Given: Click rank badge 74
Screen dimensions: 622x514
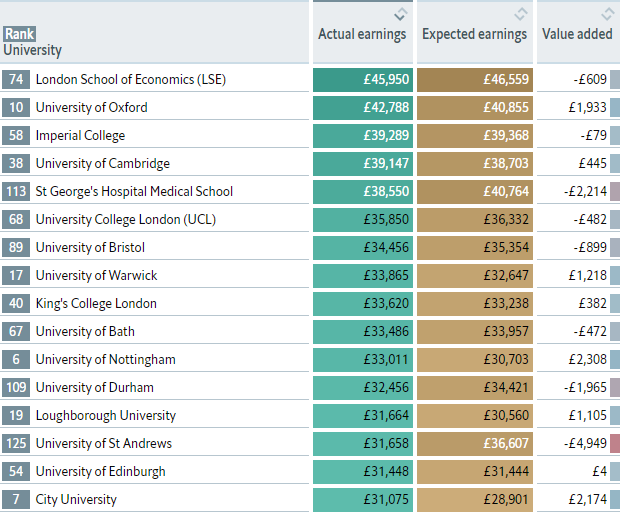Looking at the screenshot, I should (16, 80).
